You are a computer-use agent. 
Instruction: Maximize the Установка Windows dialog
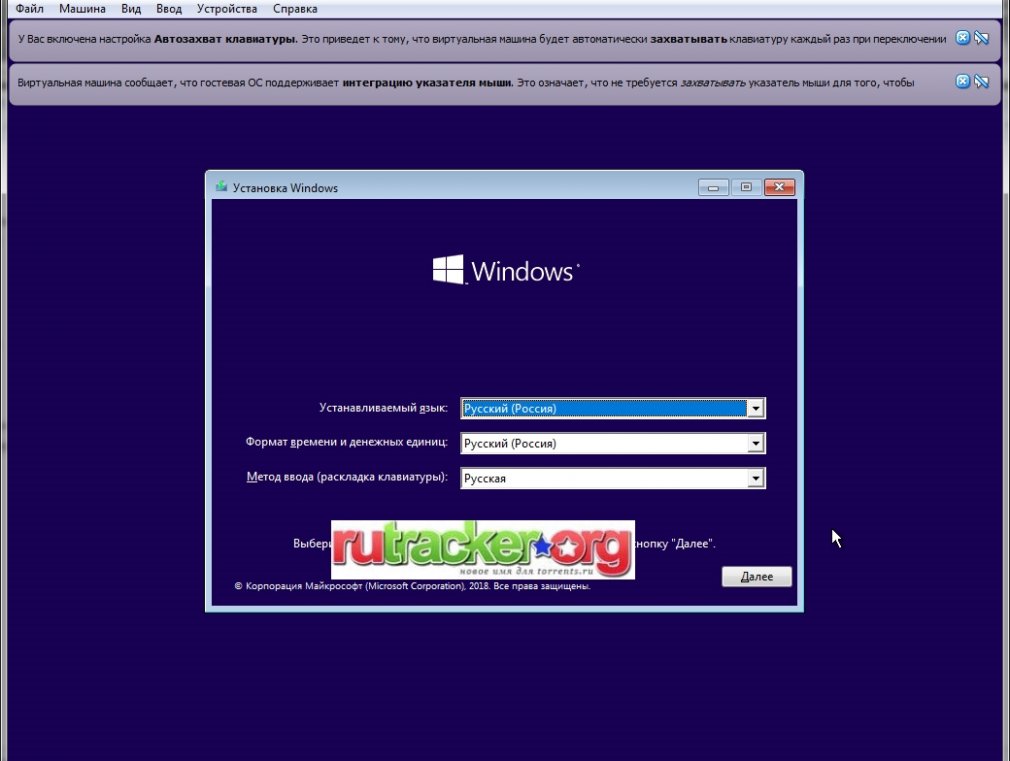(746, 188)
